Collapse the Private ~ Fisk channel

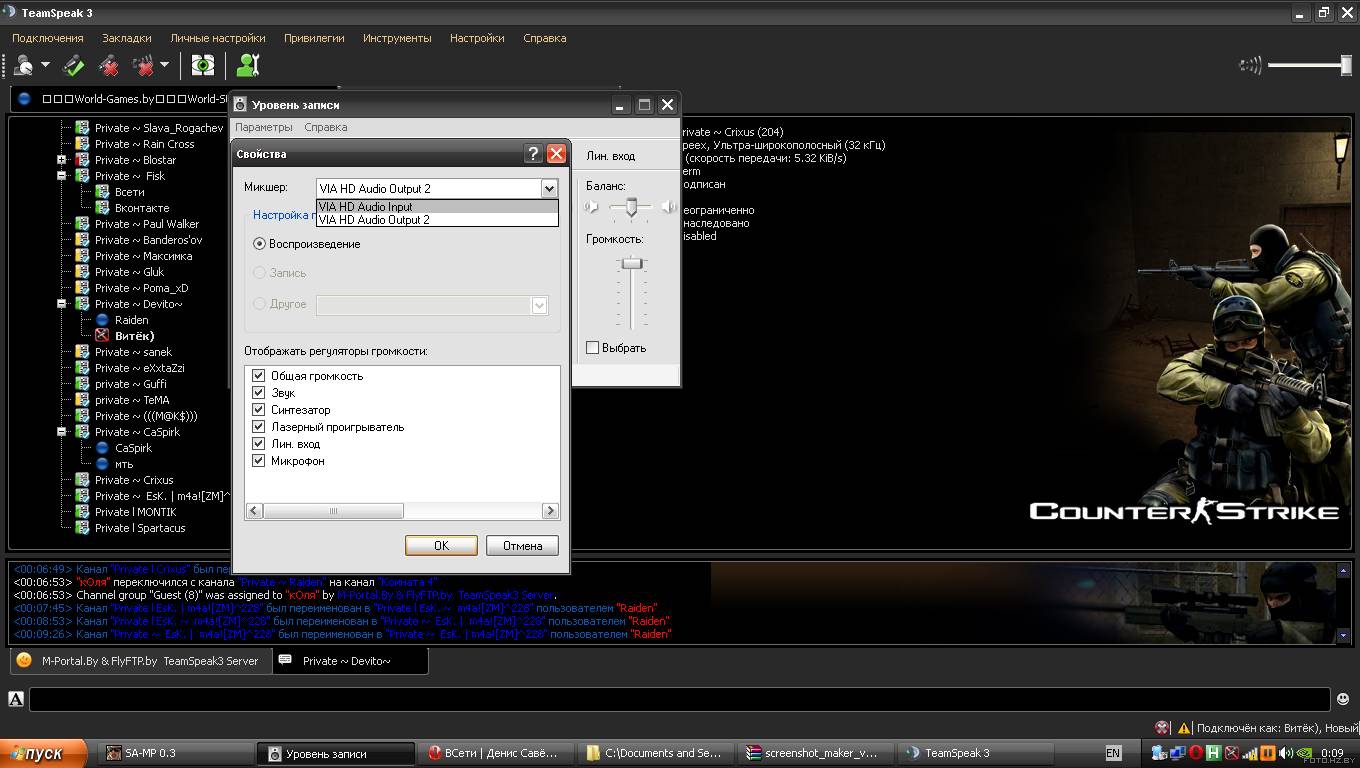[62, 176]
